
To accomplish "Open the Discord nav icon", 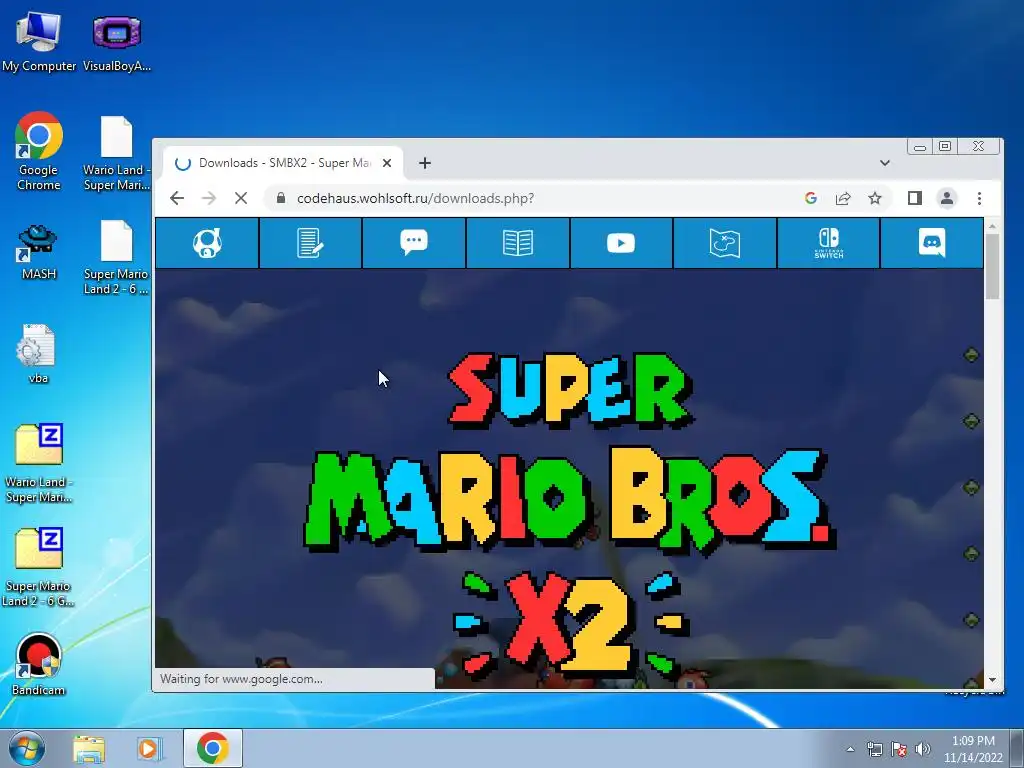I will pos(932,243).
